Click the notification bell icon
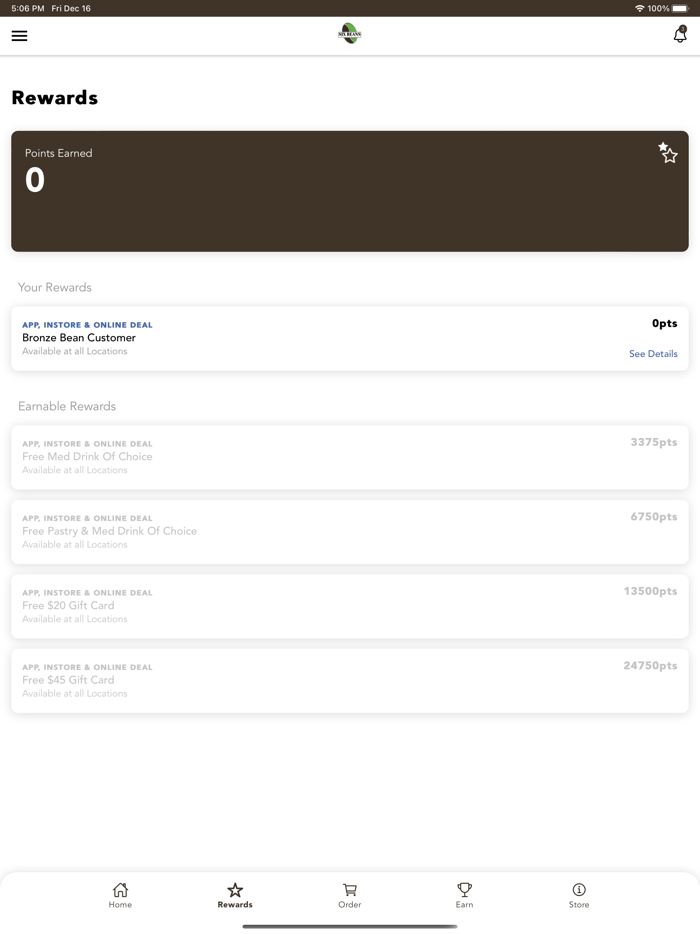700x934 pixels. coord(680,34)
